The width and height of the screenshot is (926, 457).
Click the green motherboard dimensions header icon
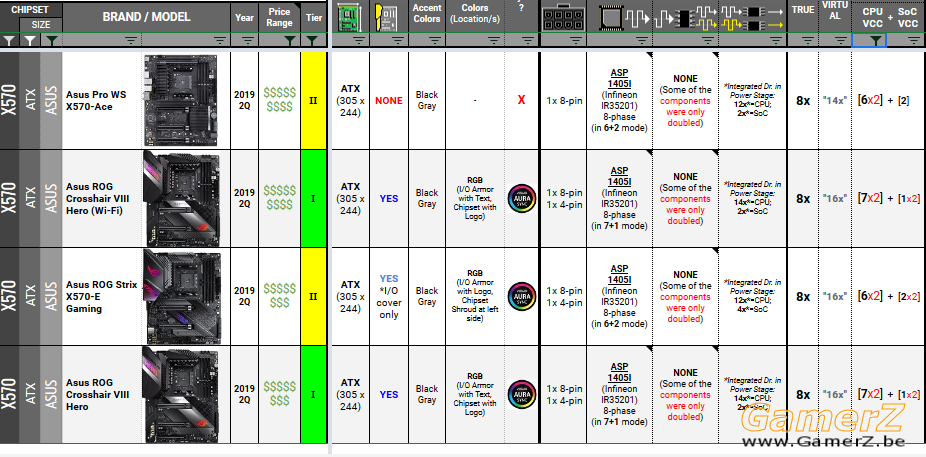click(x=351, y=18)
